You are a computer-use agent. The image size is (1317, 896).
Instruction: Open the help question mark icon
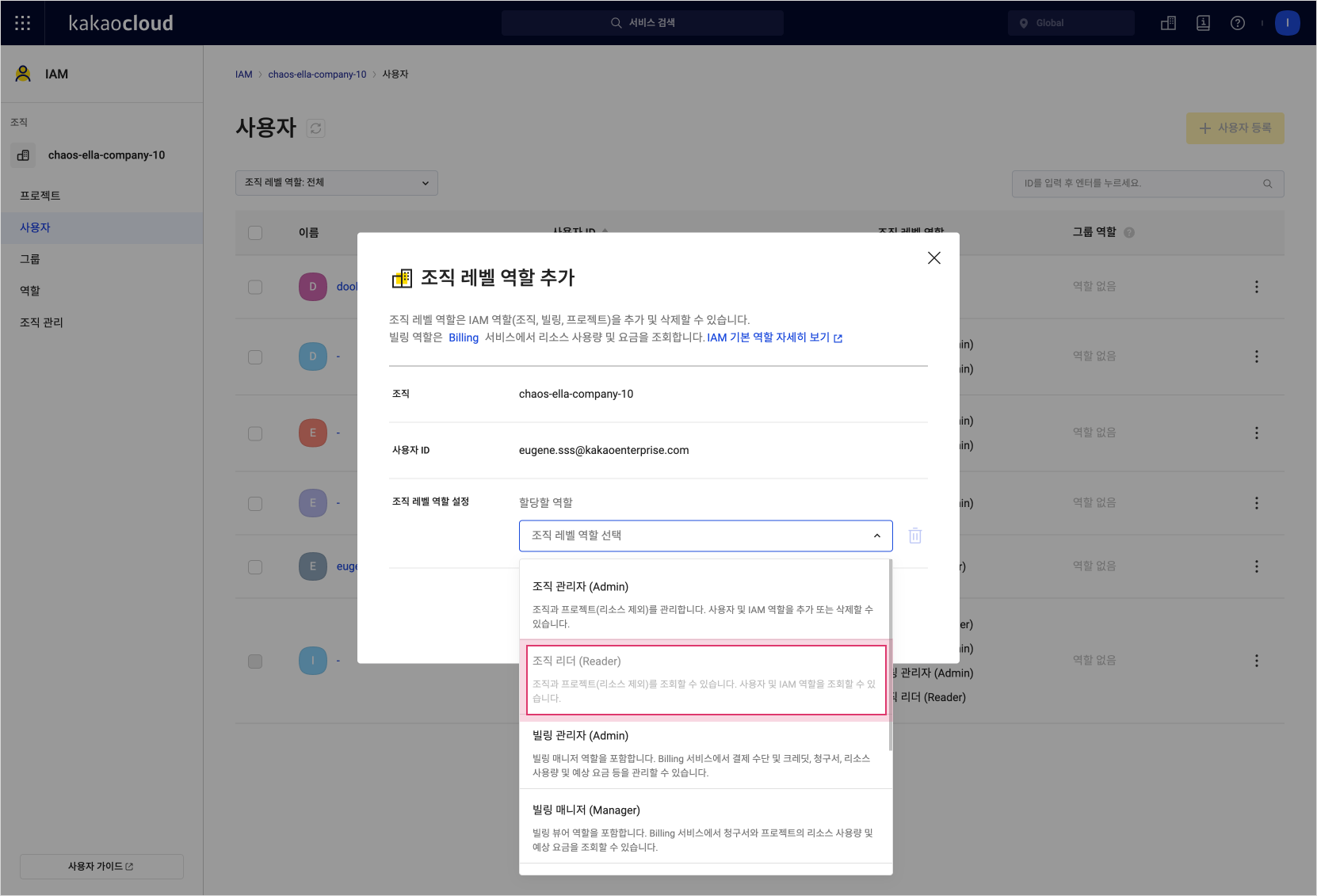click(x=1237, y=23)
